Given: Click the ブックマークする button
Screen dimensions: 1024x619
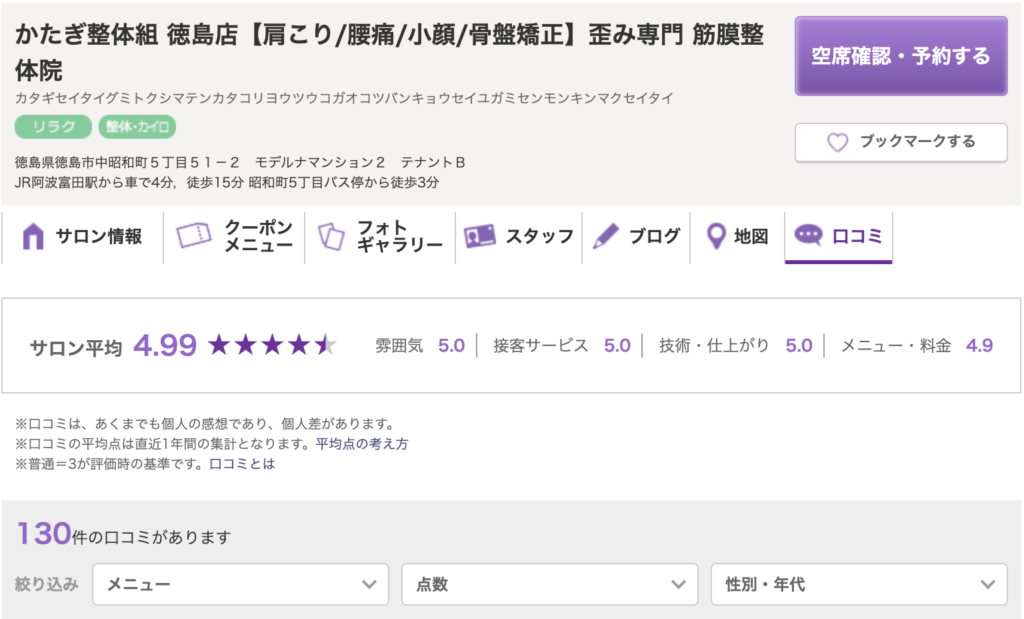Looking at the screenshot, I should coord(901,142).
